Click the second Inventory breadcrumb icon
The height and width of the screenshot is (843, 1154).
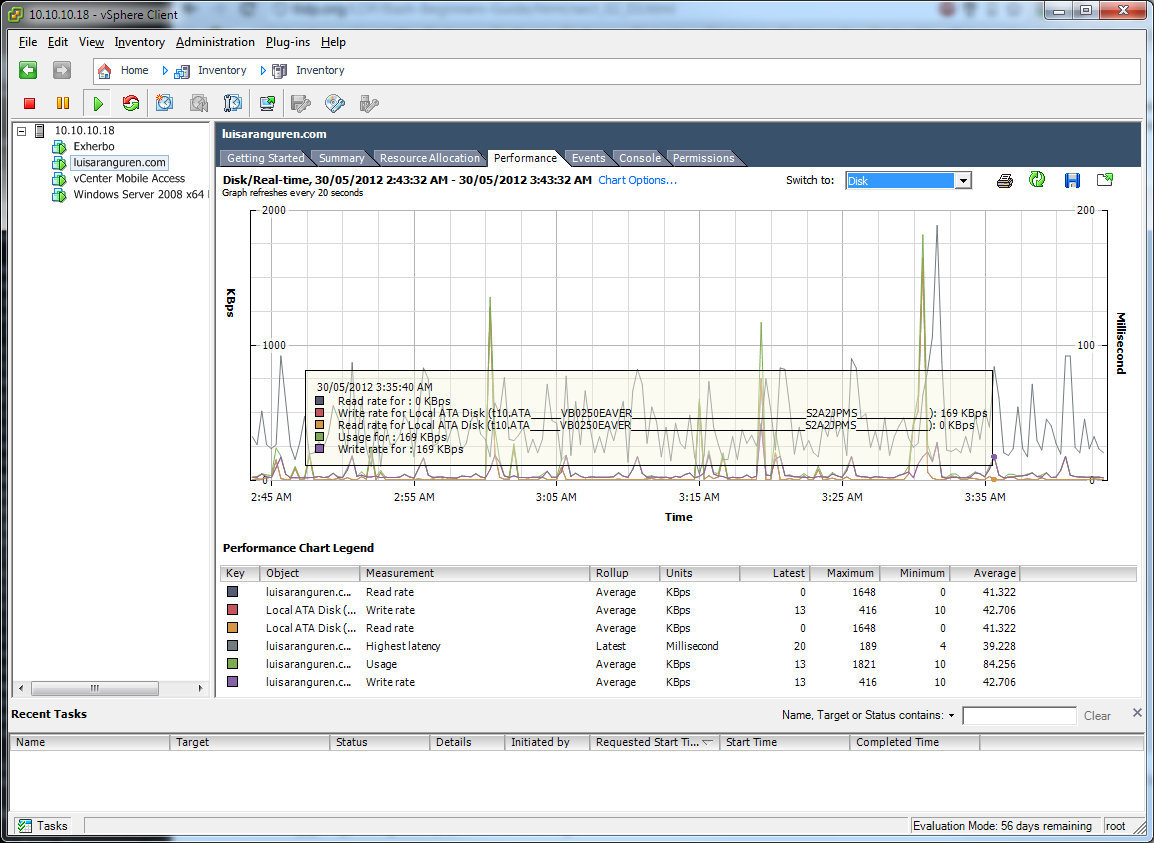click(x=280, y=71)
